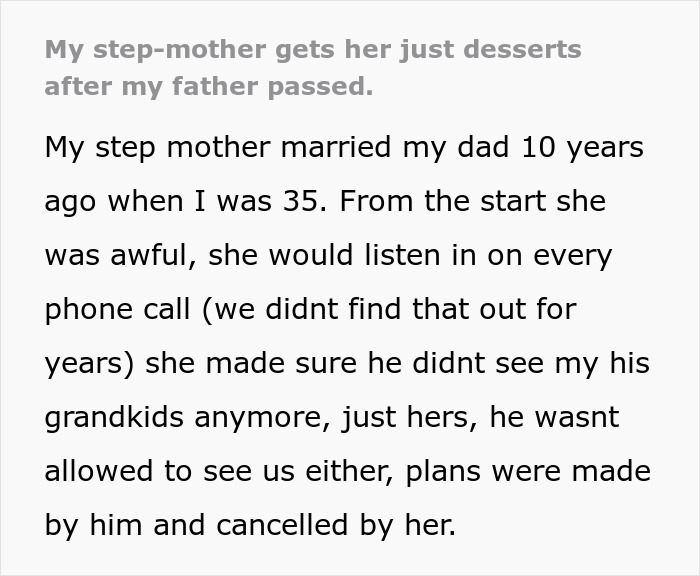Click the words 'he wasnt' ending the line
This screenshot has height=576, width=700.
click(556, 417)
